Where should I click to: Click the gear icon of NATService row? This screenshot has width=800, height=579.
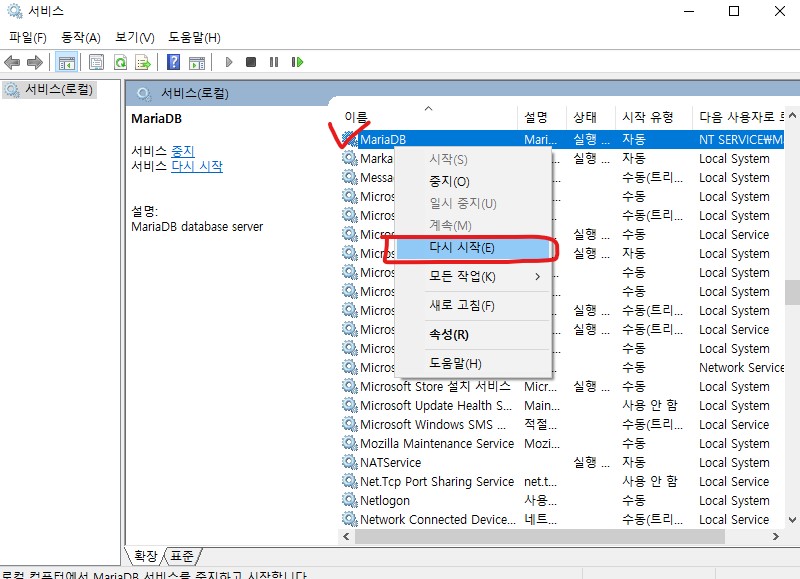[x=349, y=462]
